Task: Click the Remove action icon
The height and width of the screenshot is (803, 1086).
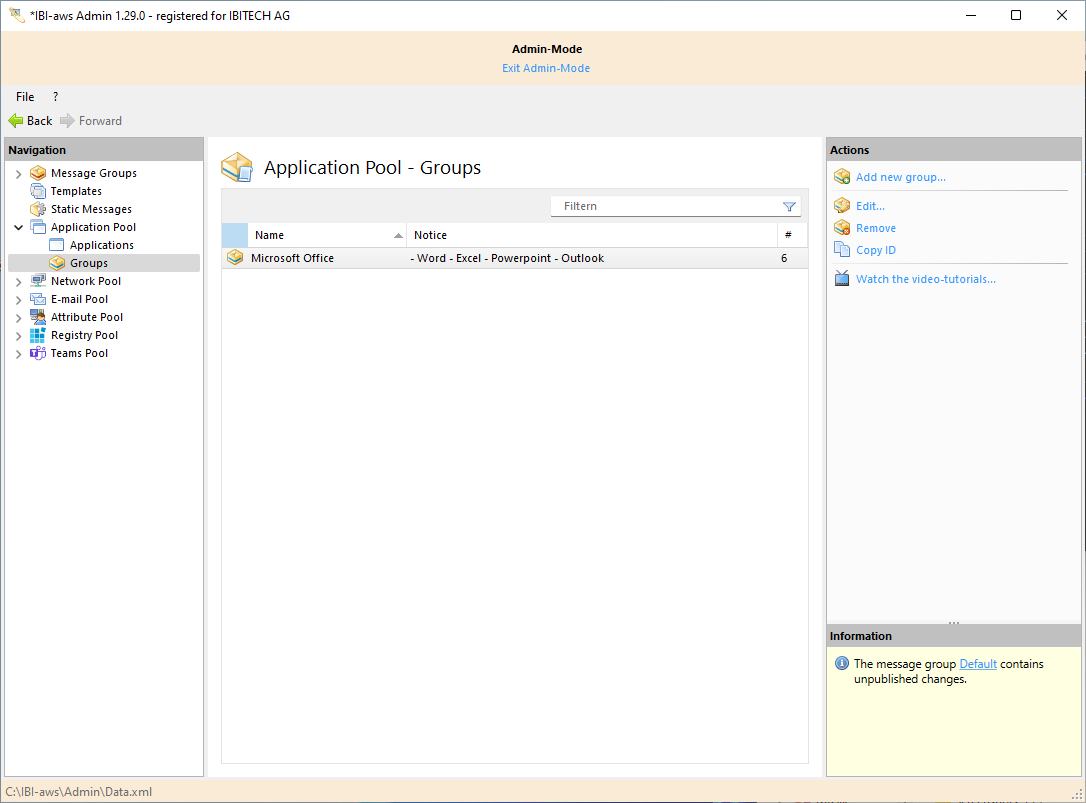Action: pyautogui.click(x=842, y=228)
